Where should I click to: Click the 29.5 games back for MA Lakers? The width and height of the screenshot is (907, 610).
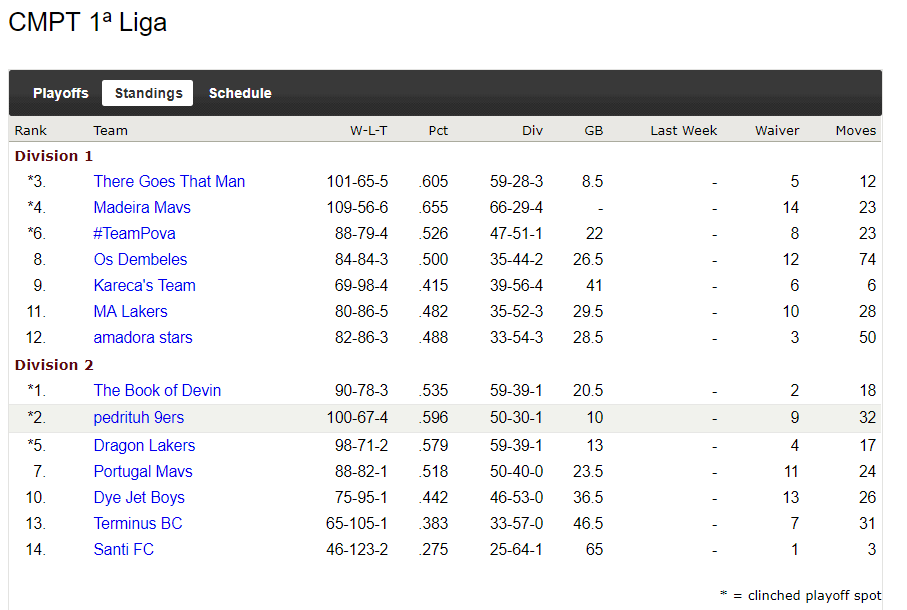coord(588,312)
